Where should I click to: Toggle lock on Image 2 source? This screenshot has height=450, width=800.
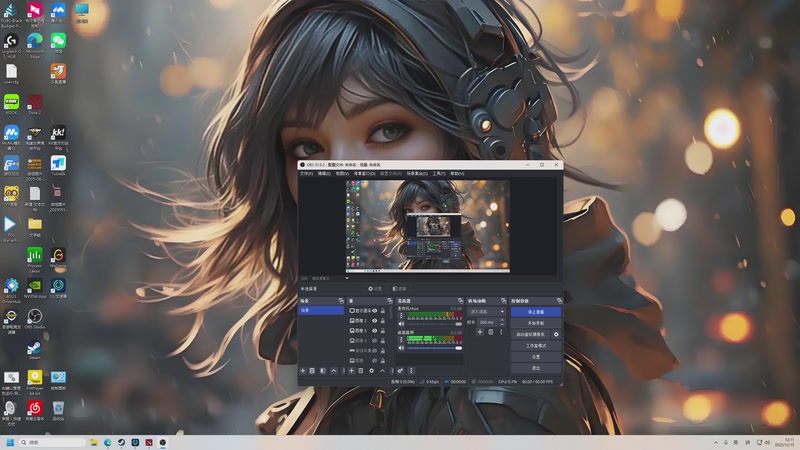[x=383, y=321]
